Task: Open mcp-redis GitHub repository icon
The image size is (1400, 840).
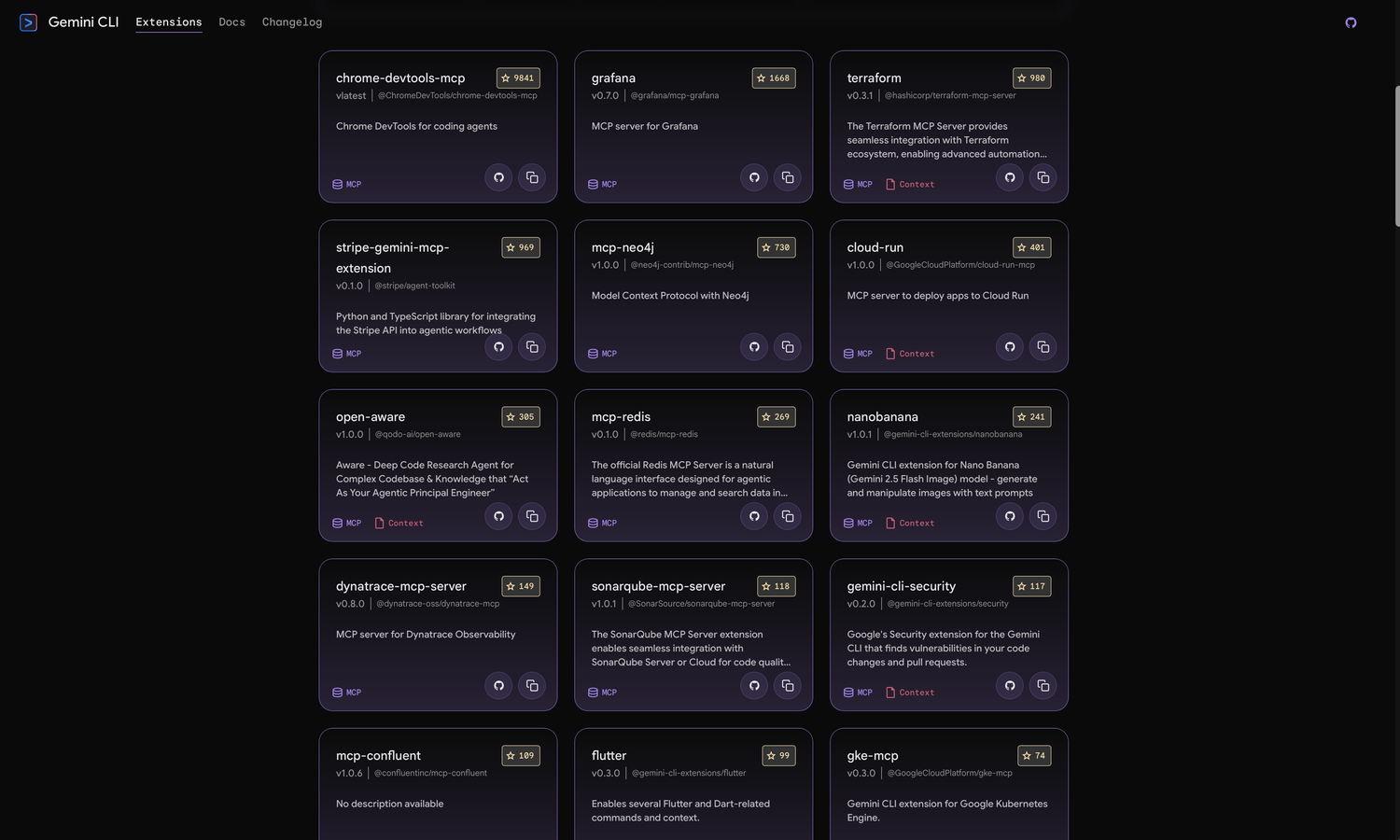Action: 754,516
